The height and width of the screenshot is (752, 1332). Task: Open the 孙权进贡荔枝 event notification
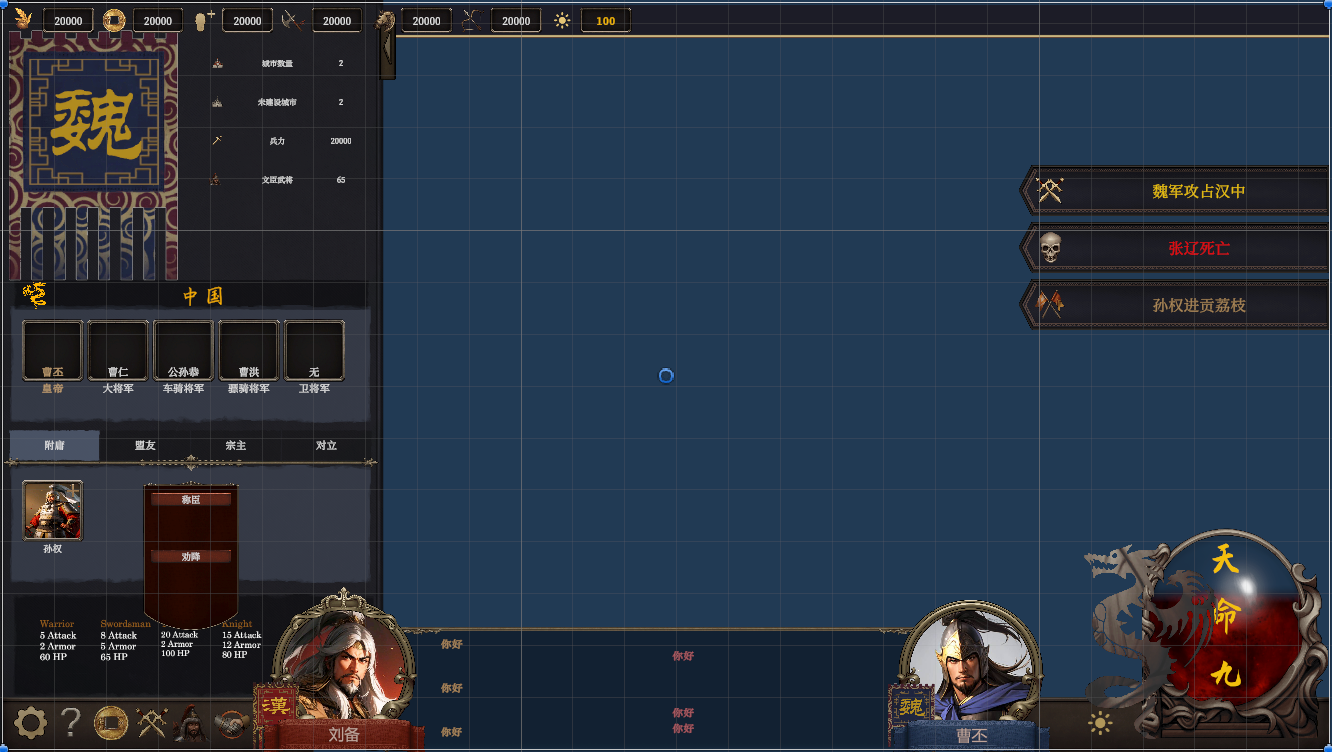click(1175, 304)
